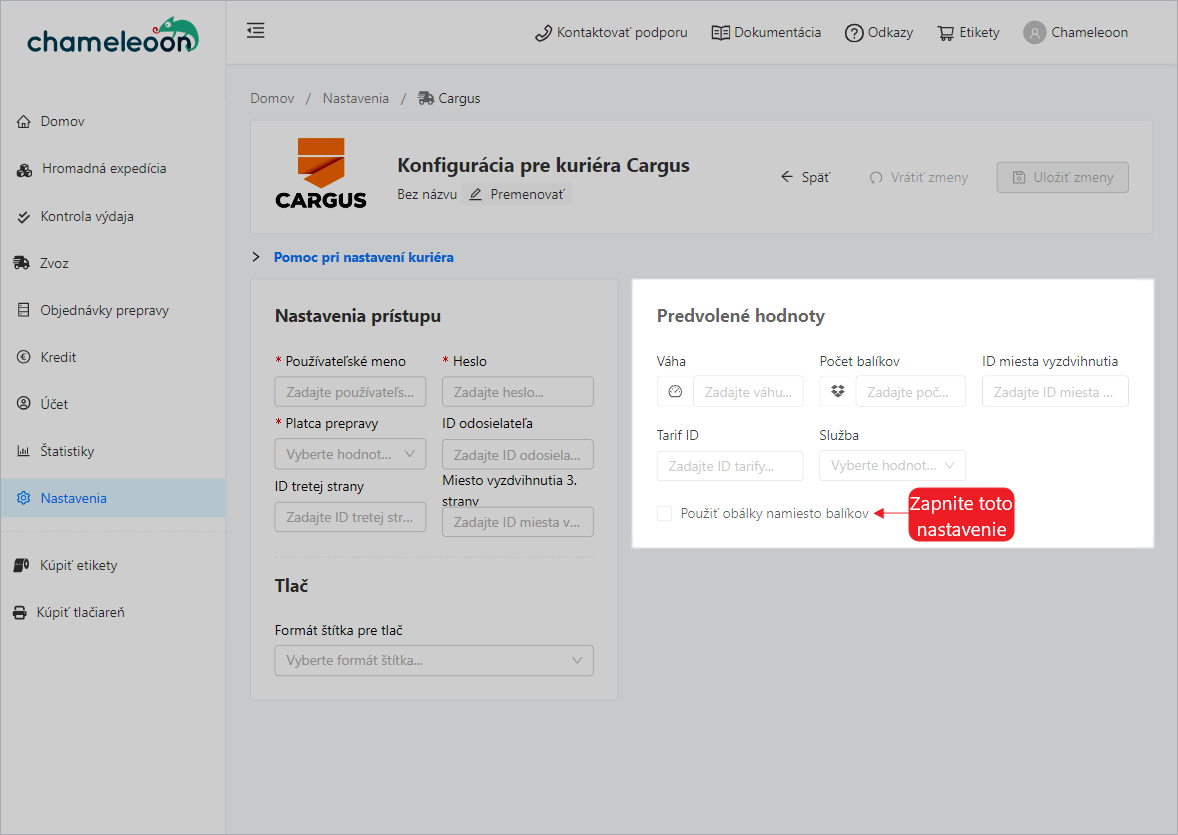Image resolution: width=1178 pixels, height=835 pixels.
Task: Select Kredit from the sidebar menu
Action: pyautogui.click(x=58, y=357)
